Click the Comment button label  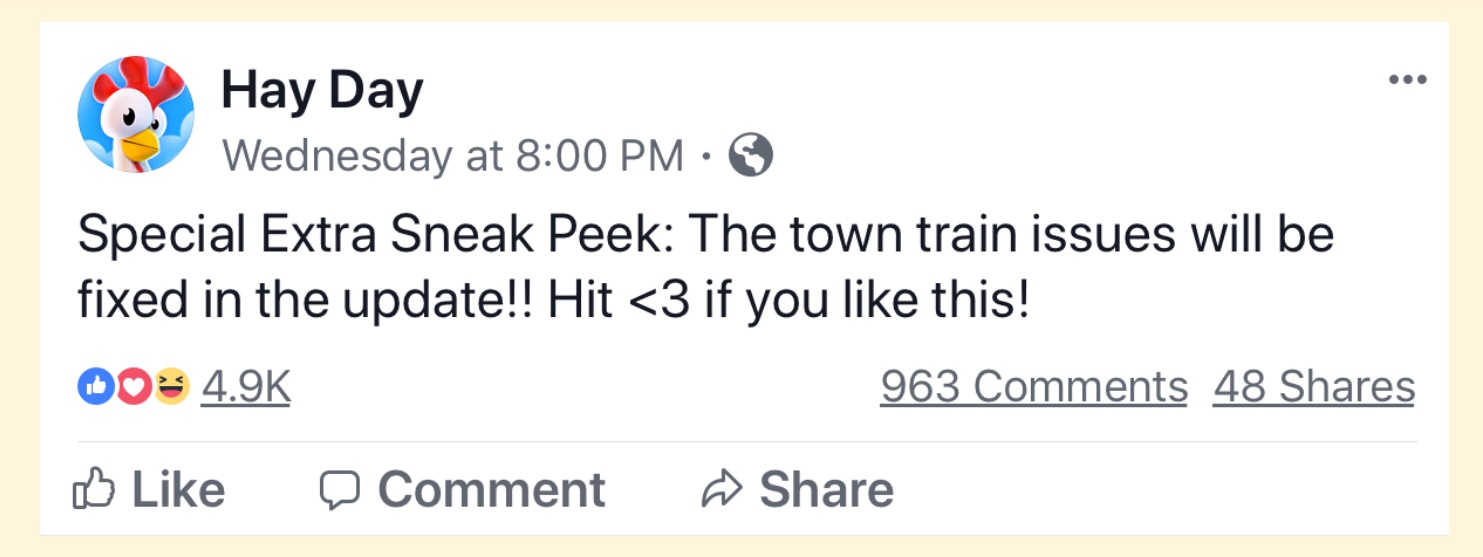(x=491, y=490)
